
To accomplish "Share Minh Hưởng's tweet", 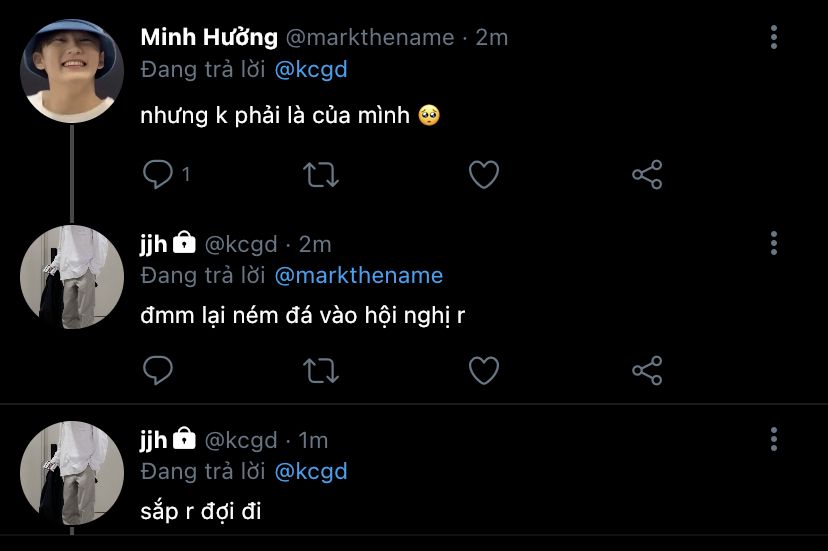I will tap(647, 175).
